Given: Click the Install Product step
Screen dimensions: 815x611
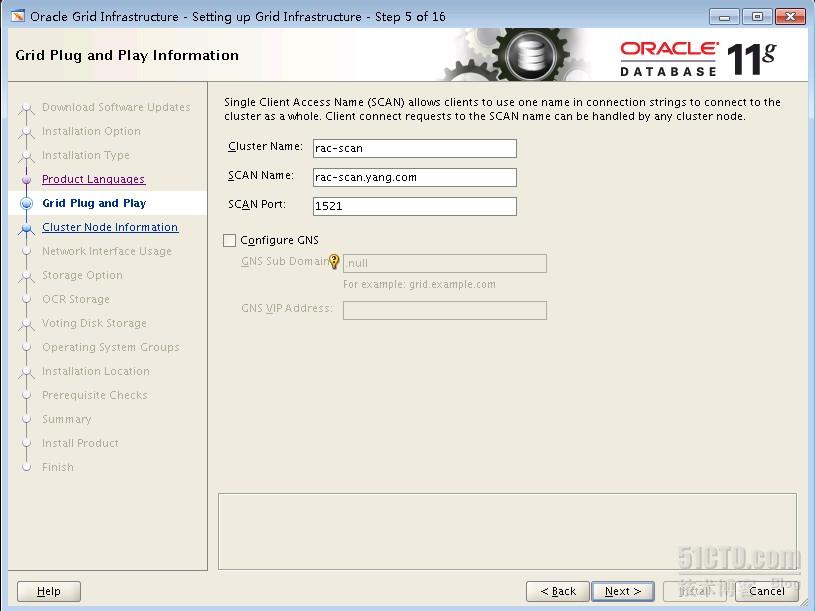Looking at the screenshot, I should pyautogui.click(x=80, y=443).
